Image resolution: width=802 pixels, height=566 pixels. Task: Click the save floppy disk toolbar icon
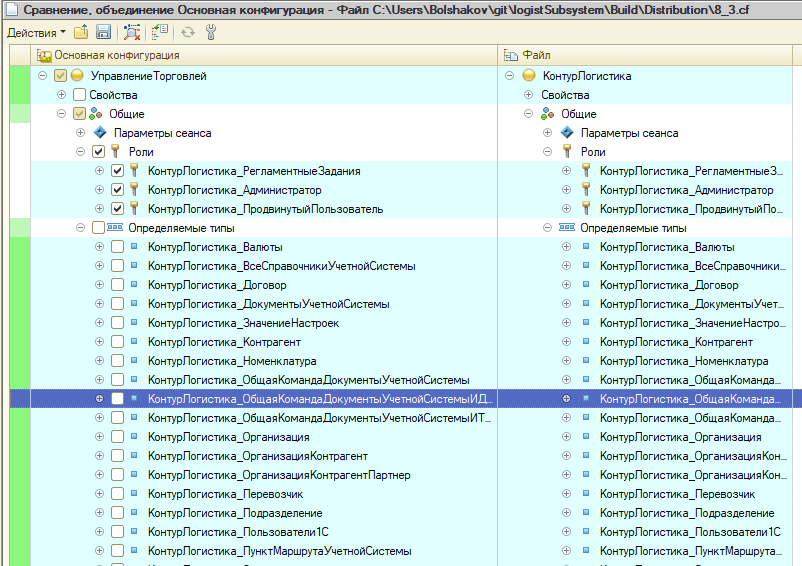coord(103,32)
